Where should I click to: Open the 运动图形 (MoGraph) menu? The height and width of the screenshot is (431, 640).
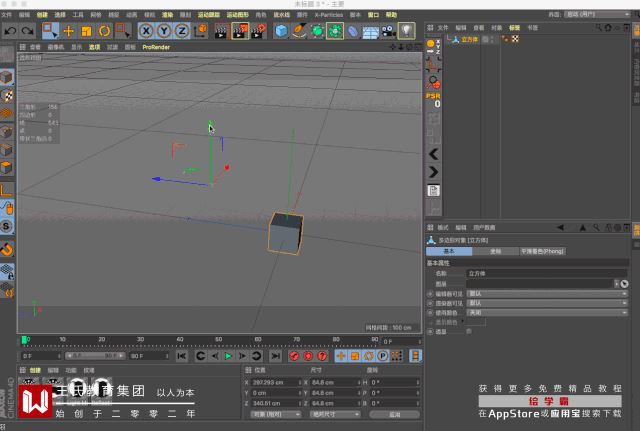coord(238,15)
